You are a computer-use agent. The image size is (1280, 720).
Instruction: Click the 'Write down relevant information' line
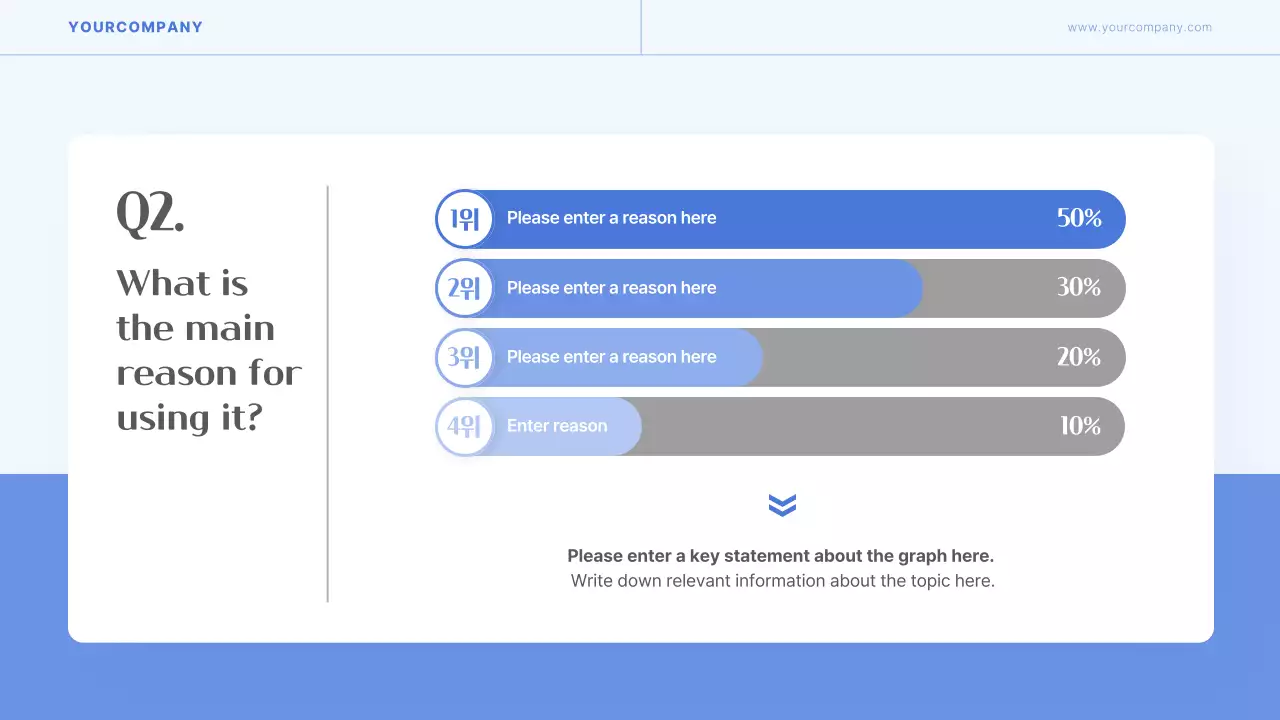(782, 581)
